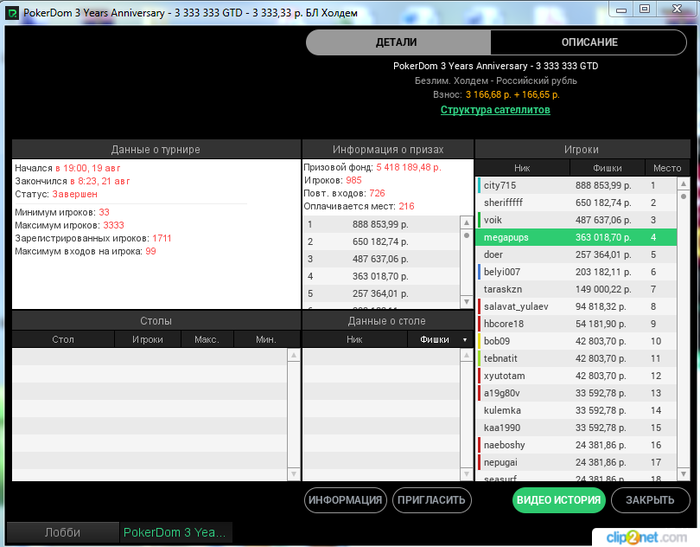Minimize the tournament window
The width and height of the screenshot is (700, 547).
pyautogui.click(x=621, y=10)
